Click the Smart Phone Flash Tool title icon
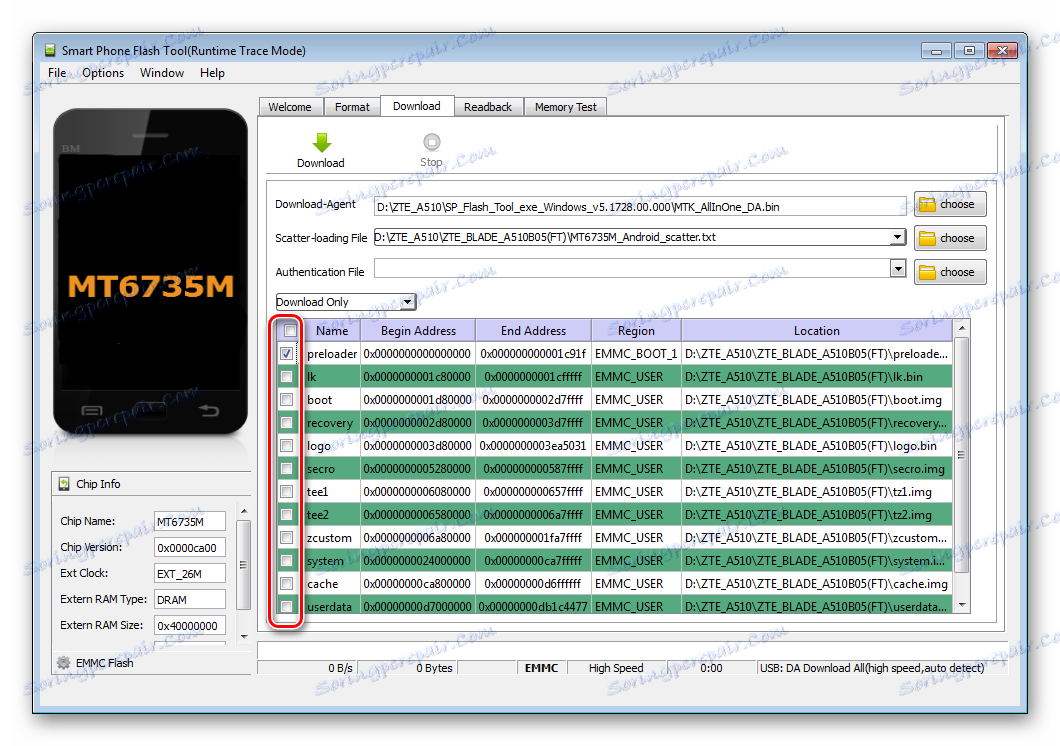 pos(49,51)
